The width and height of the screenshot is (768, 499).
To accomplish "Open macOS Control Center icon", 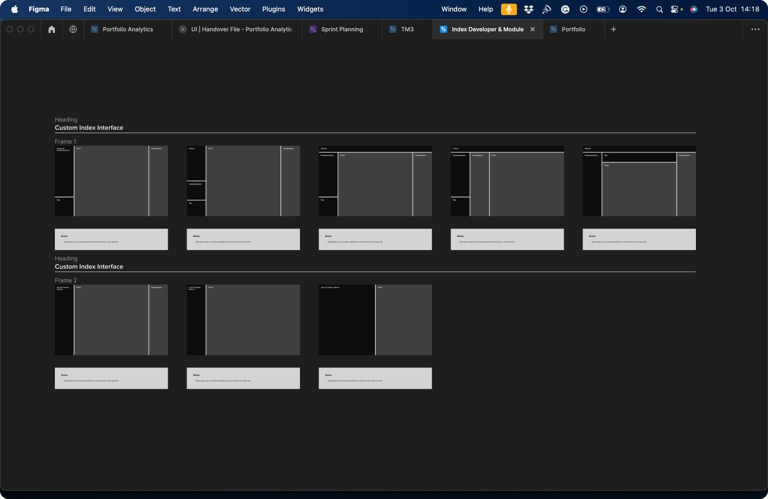I will point(677,9).
